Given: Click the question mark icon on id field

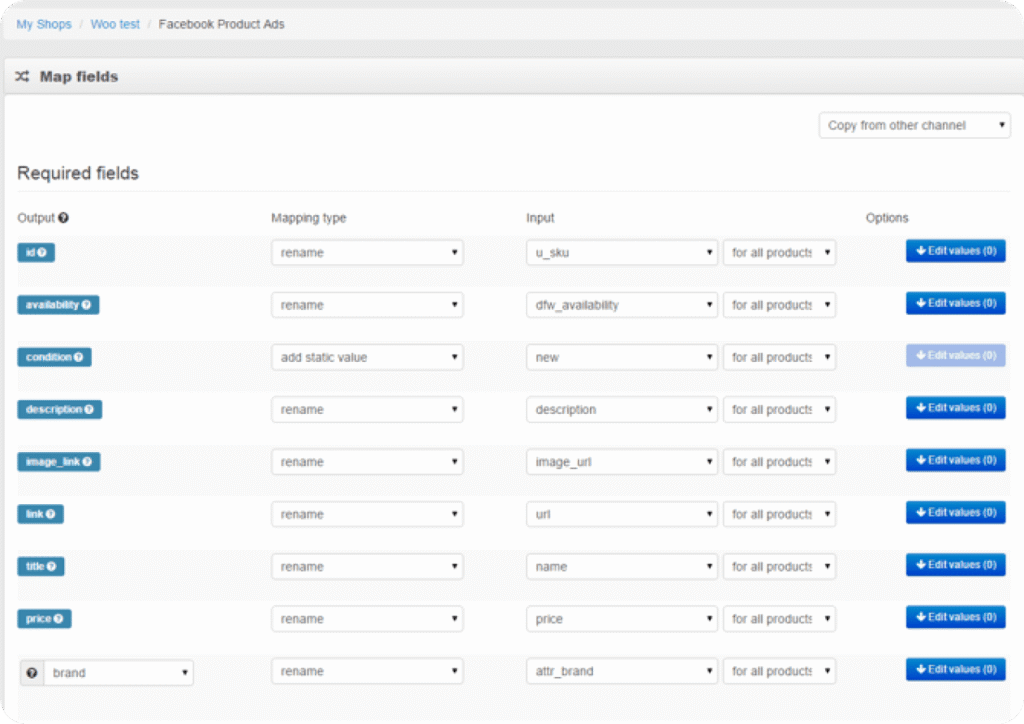Looking at the screenshot, I should coord(44,253).
